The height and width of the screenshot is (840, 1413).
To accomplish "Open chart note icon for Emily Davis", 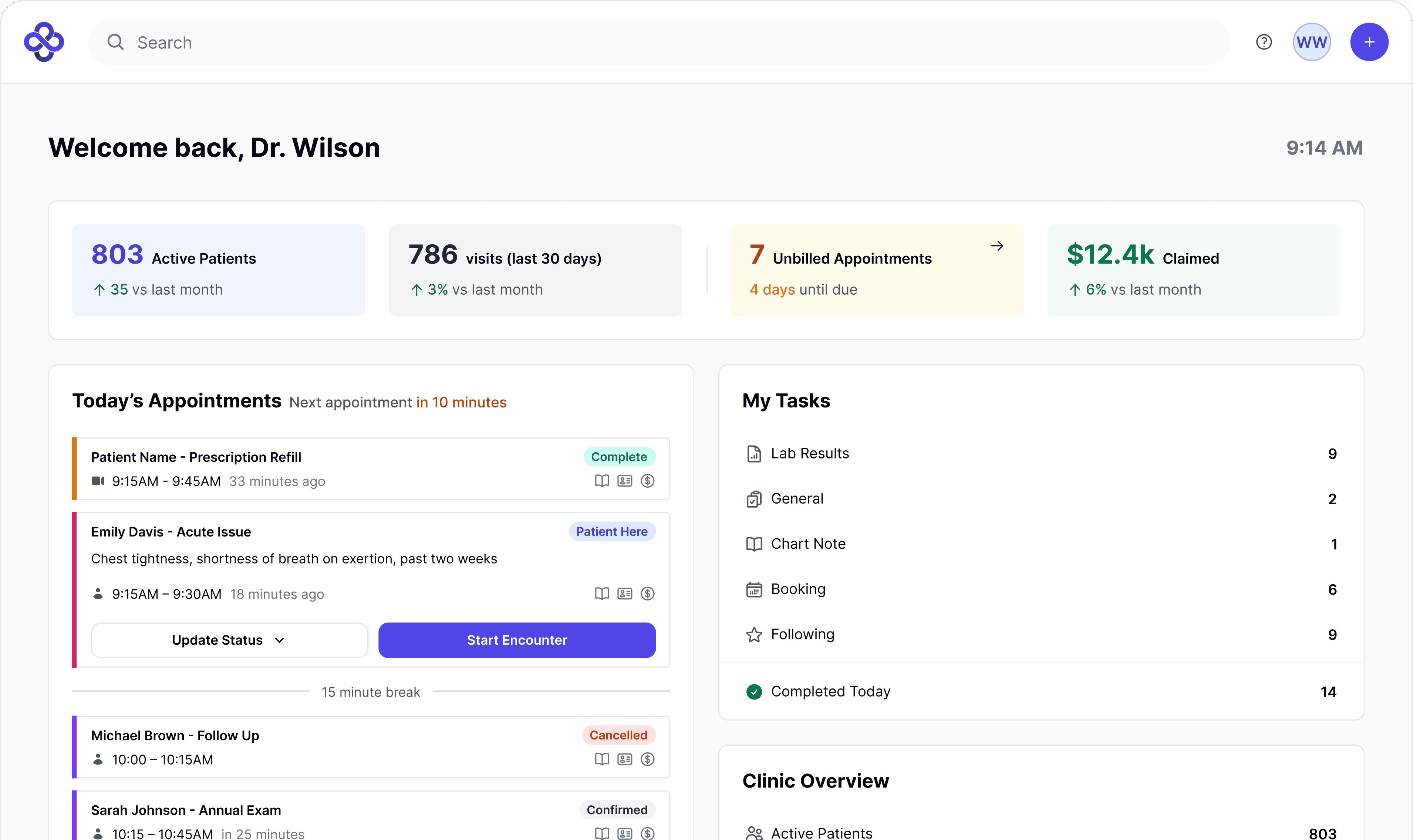I will [601, 593].
